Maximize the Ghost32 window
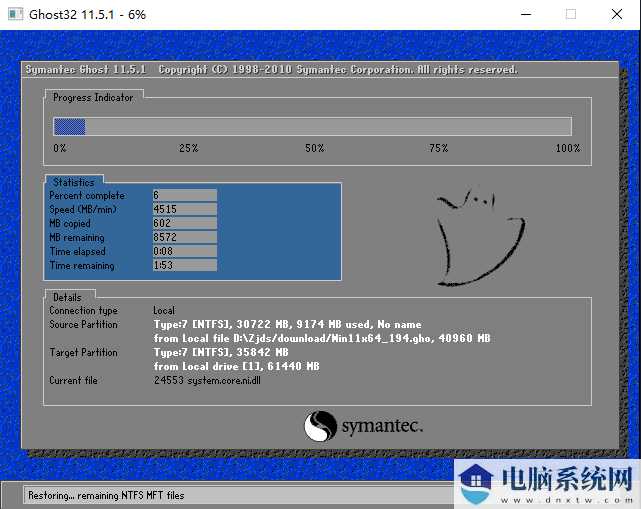Viewport: 641px width, 509px height. (x=571, y=14)
